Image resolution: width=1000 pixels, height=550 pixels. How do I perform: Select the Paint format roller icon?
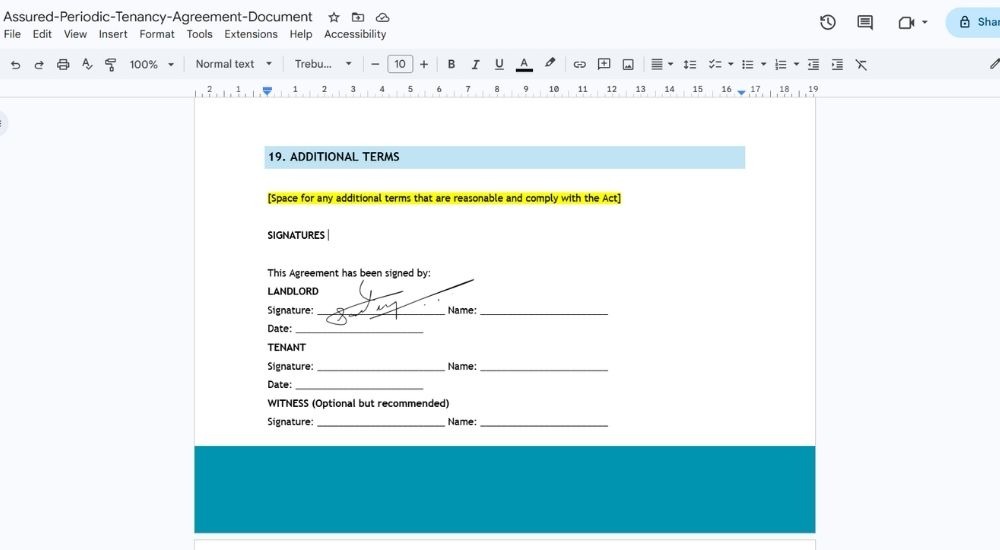110,64
